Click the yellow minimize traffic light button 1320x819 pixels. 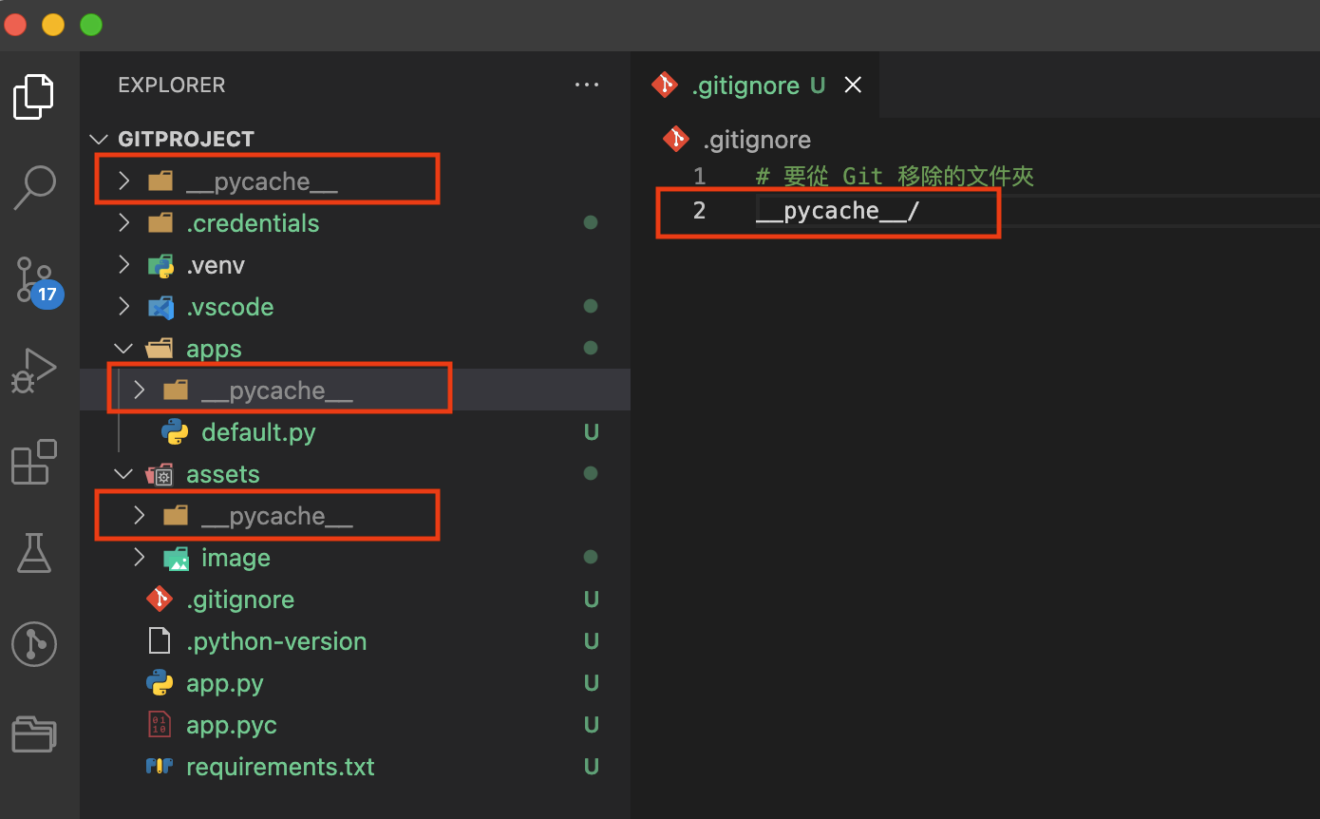(x=53, y=24)
